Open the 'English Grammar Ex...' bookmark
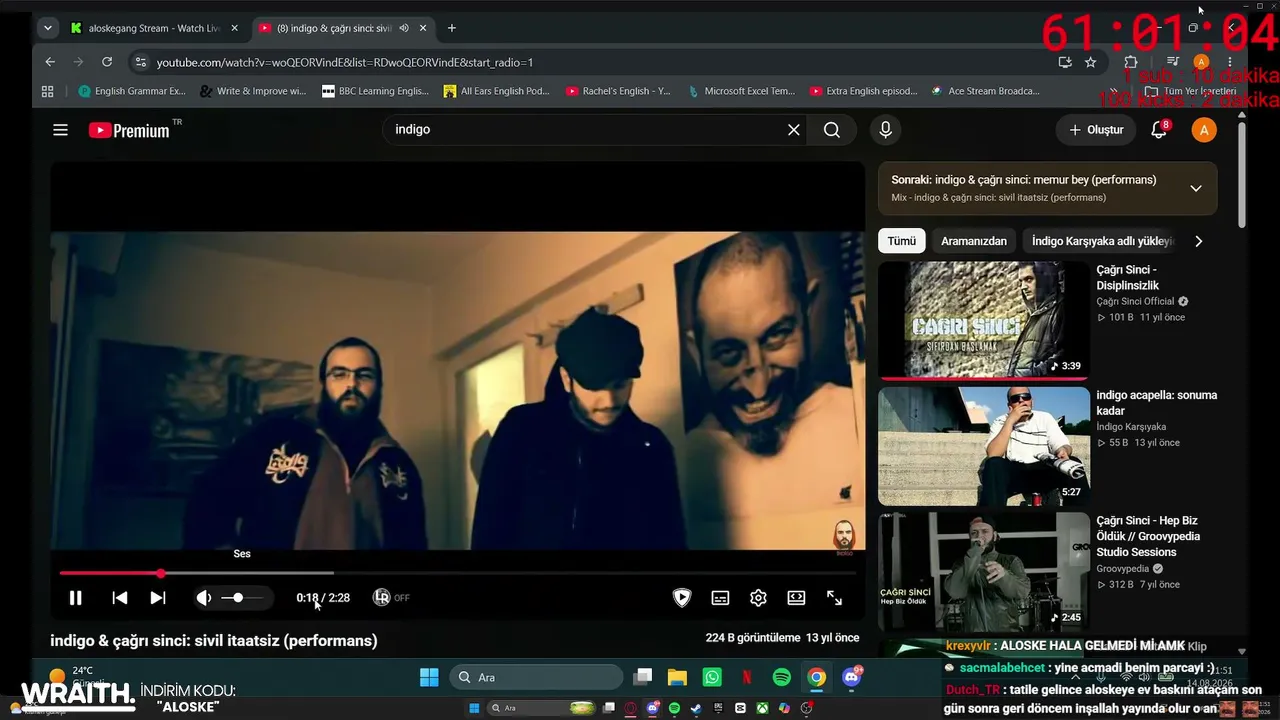Image resolution: width=1280 pixels, height=720 pixels. coord(132,91)
